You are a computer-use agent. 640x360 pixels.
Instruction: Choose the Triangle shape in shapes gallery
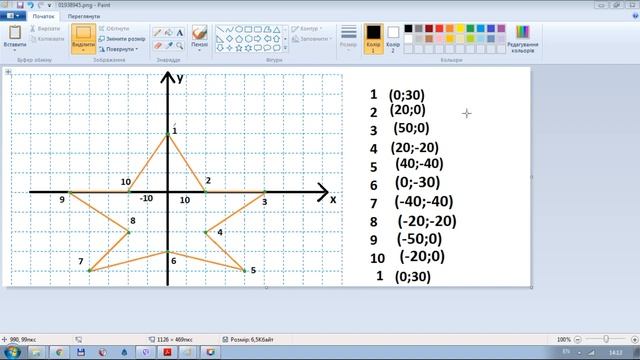tap(276, 29)
